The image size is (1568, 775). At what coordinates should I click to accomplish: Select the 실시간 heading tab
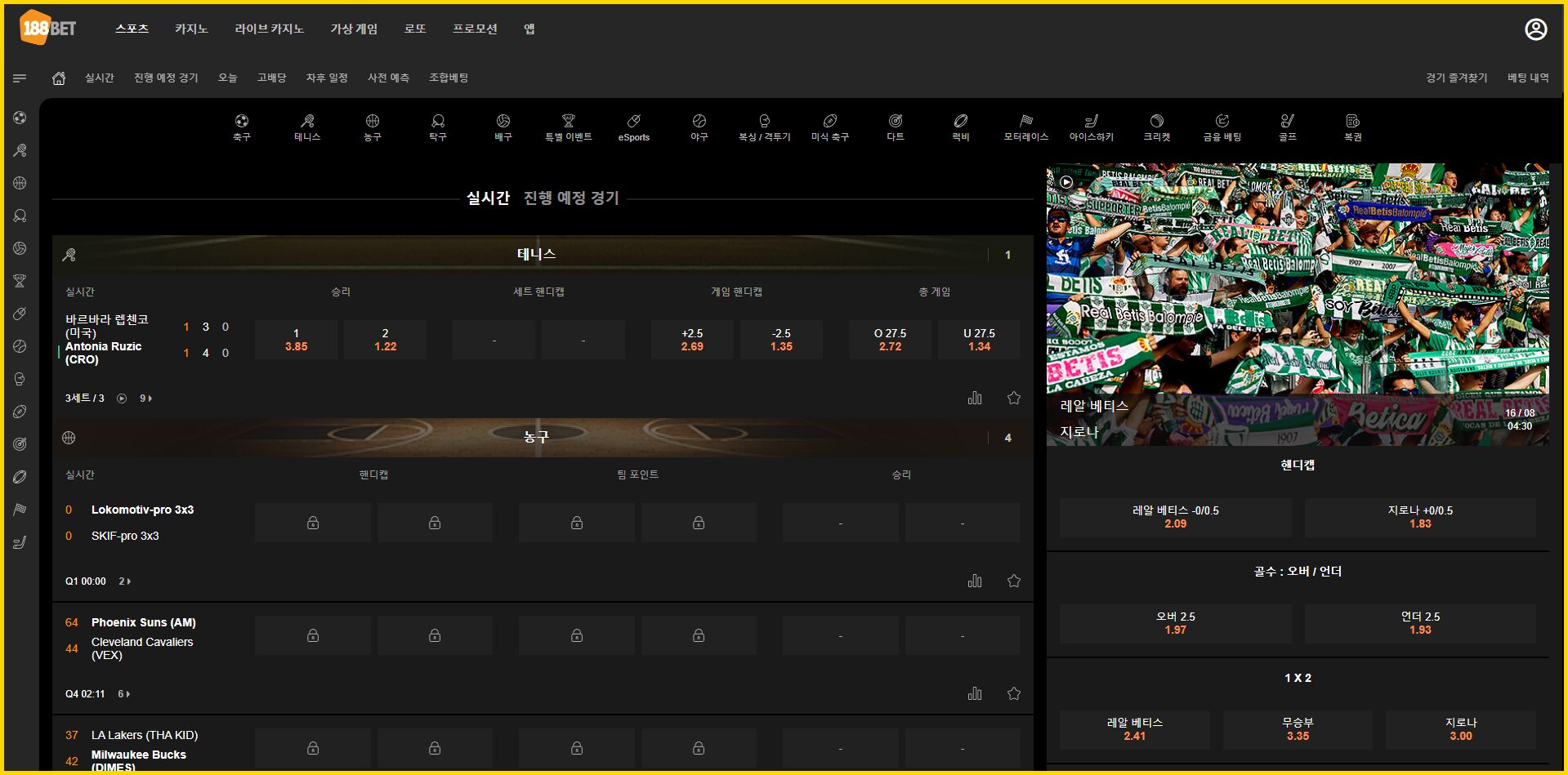(x=488, y=198)
